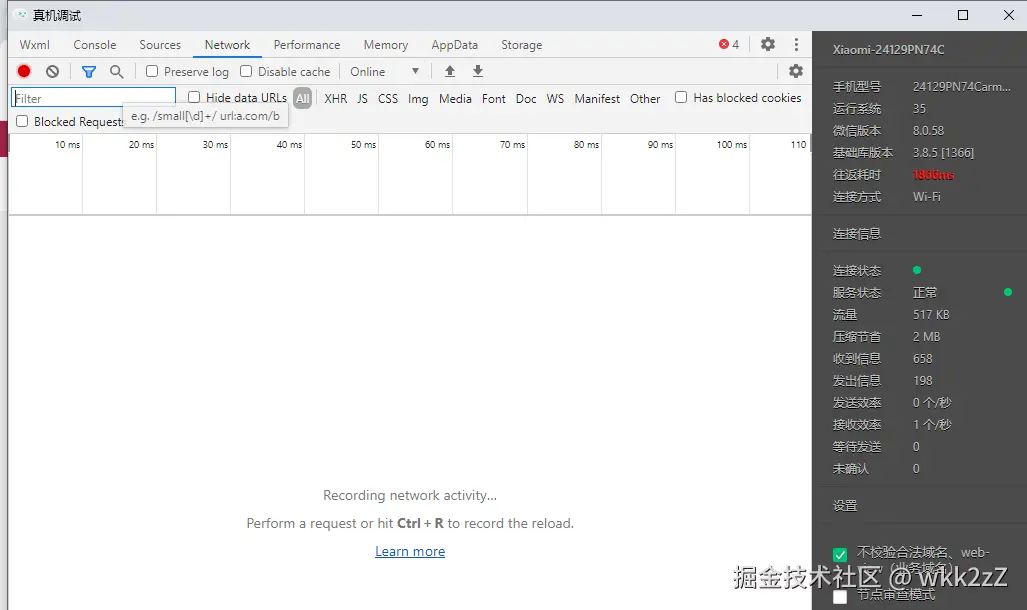This screenshot has width=1027, height=610.
Task: Open DevTools settings gear in tab bar
Action: pyautogui.click(x=768, y=45)
